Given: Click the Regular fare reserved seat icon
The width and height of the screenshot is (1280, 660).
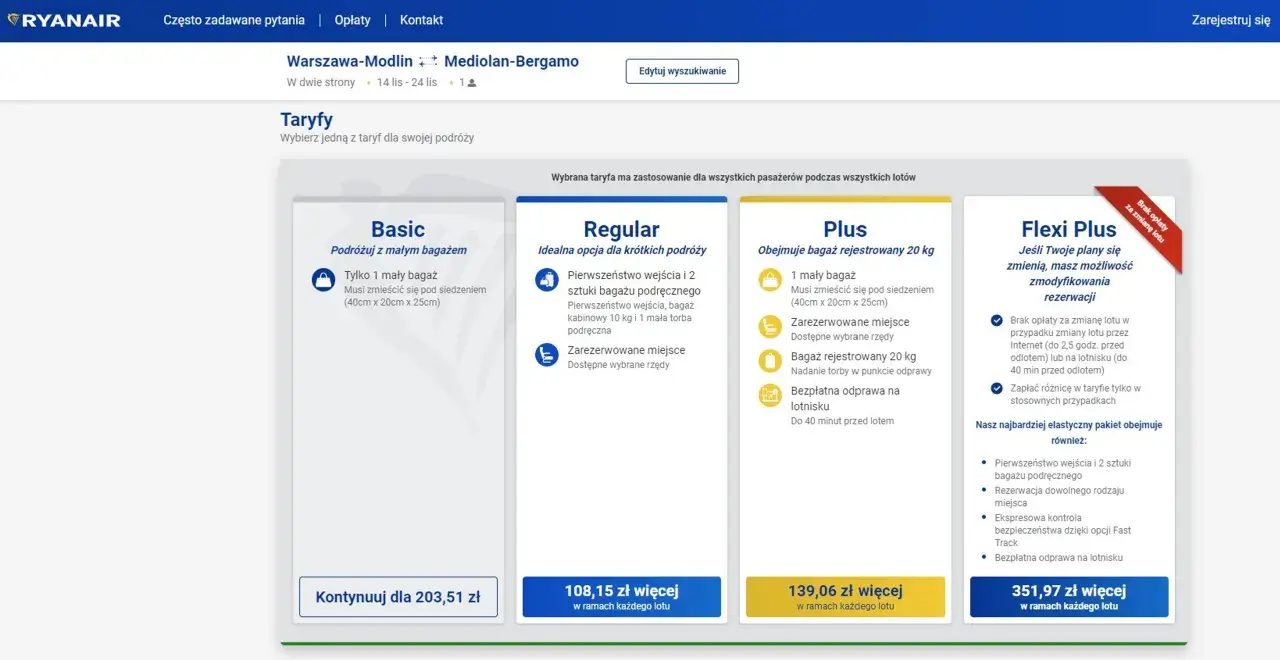Looking at the screenshot, I should point(546,354).
